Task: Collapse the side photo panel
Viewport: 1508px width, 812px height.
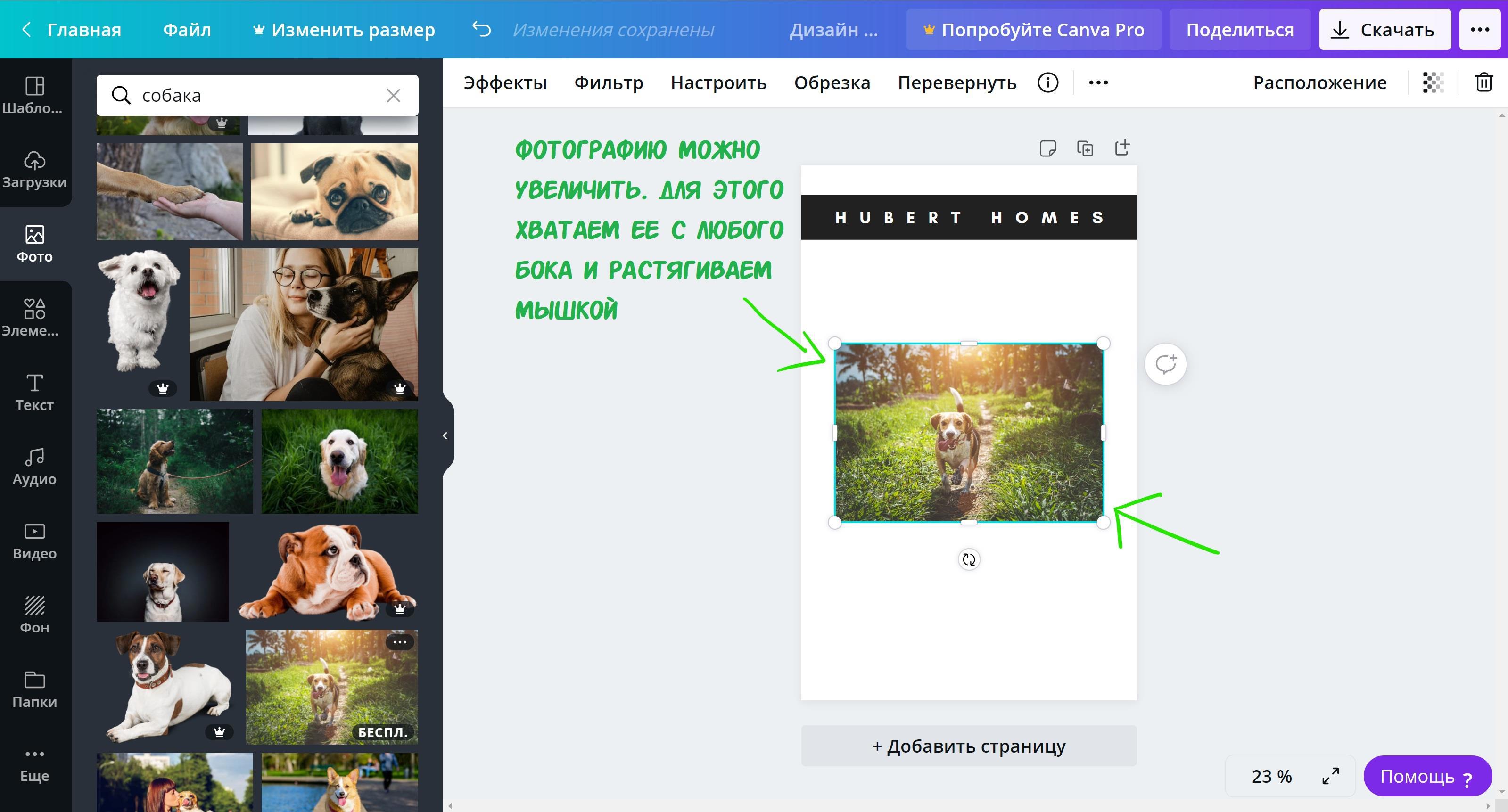Action: point(445,435)
